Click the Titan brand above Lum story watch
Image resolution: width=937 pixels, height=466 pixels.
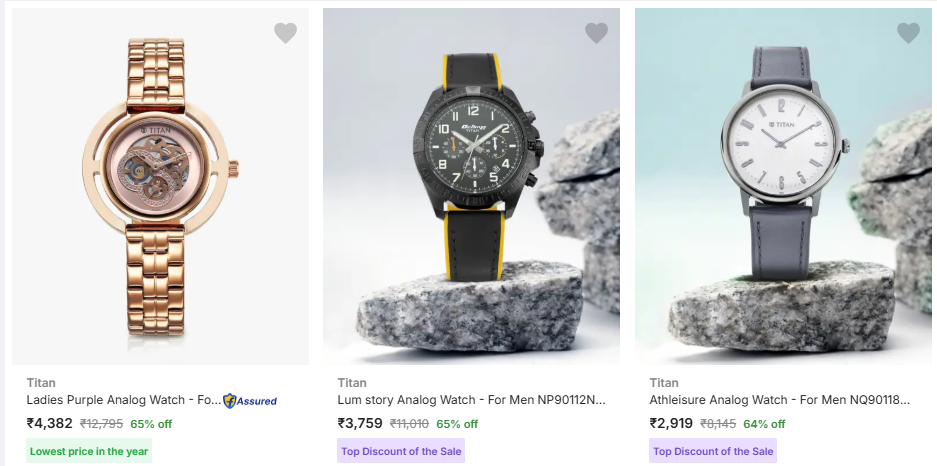click(x=352, y=382)
